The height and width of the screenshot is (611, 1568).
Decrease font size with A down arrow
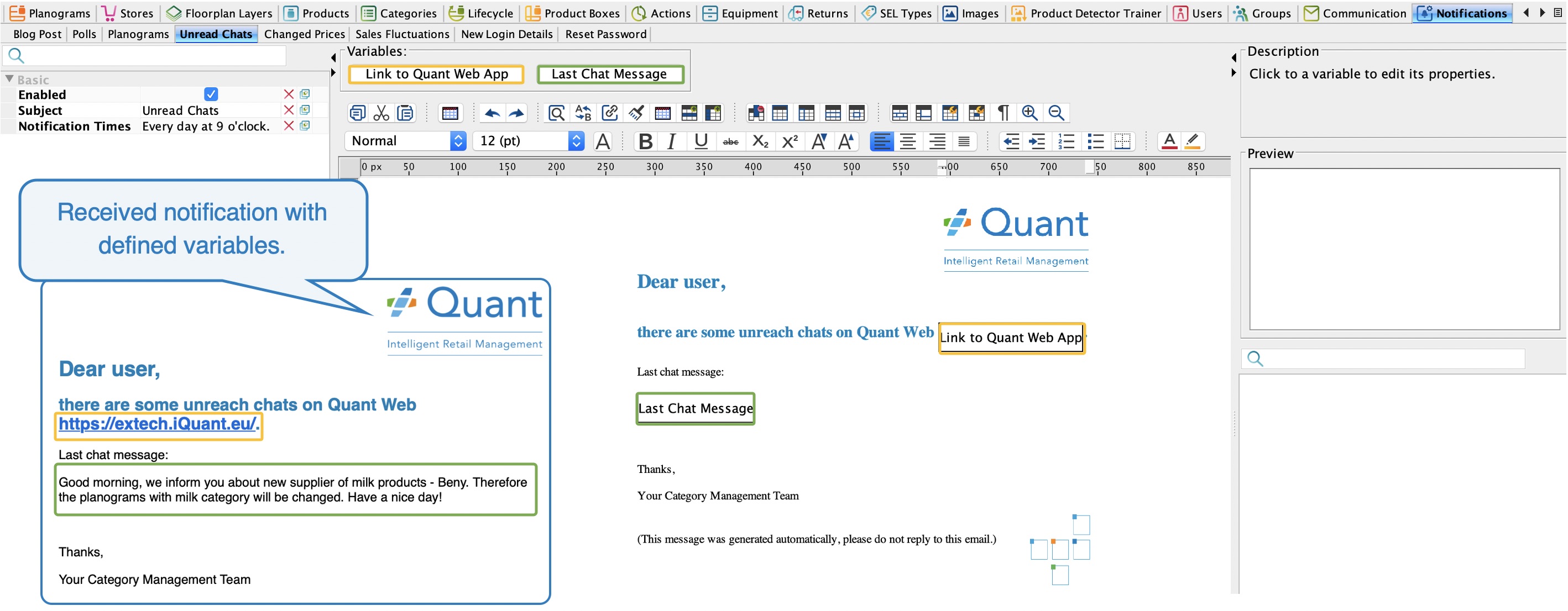click(x=819, y=141)
